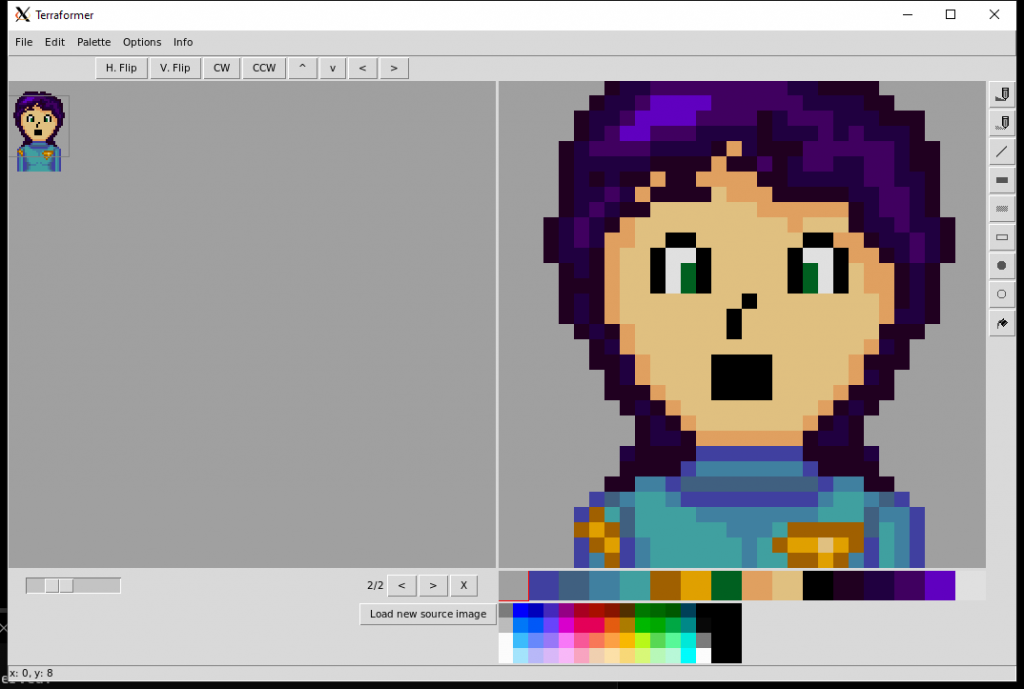Open the Palette menu

coord(94,42)
